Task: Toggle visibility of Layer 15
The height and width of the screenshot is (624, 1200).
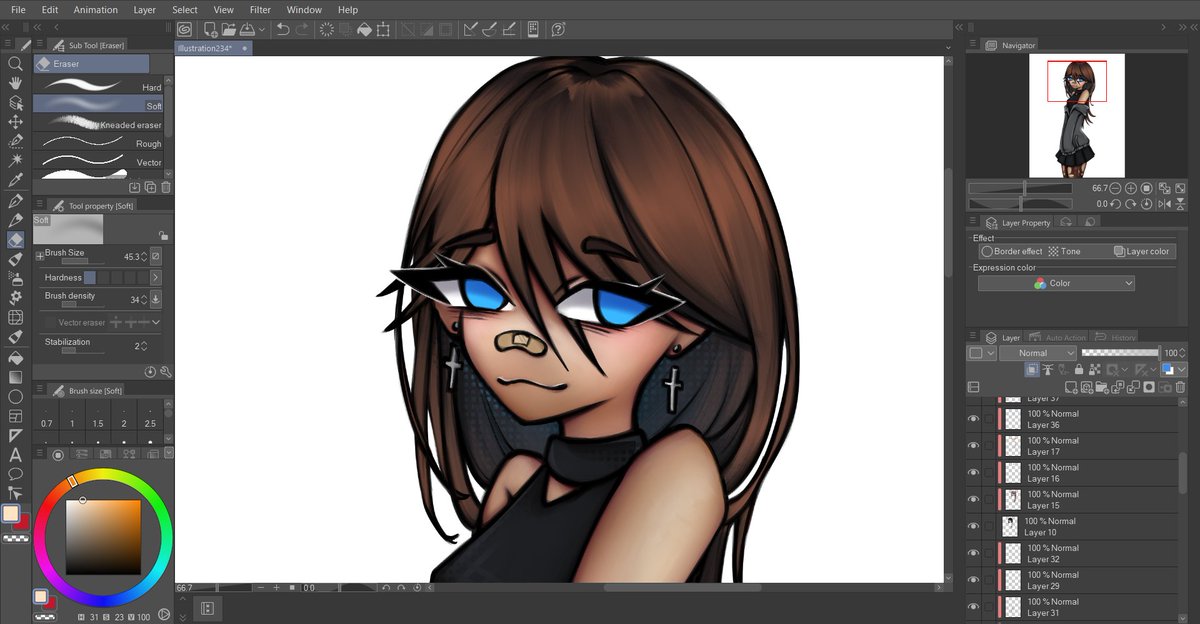Action: tap(974, 499)
